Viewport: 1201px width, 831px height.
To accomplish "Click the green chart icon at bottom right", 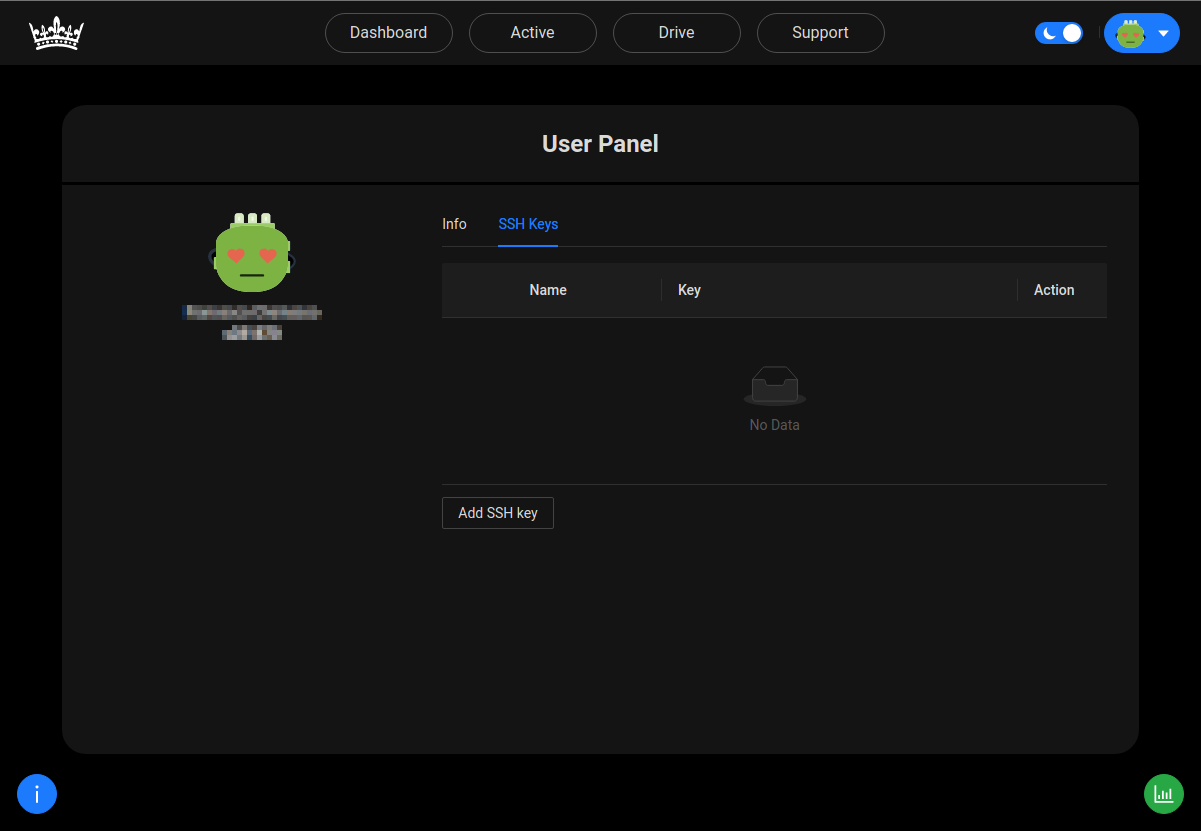I will tap(1163, 793).
